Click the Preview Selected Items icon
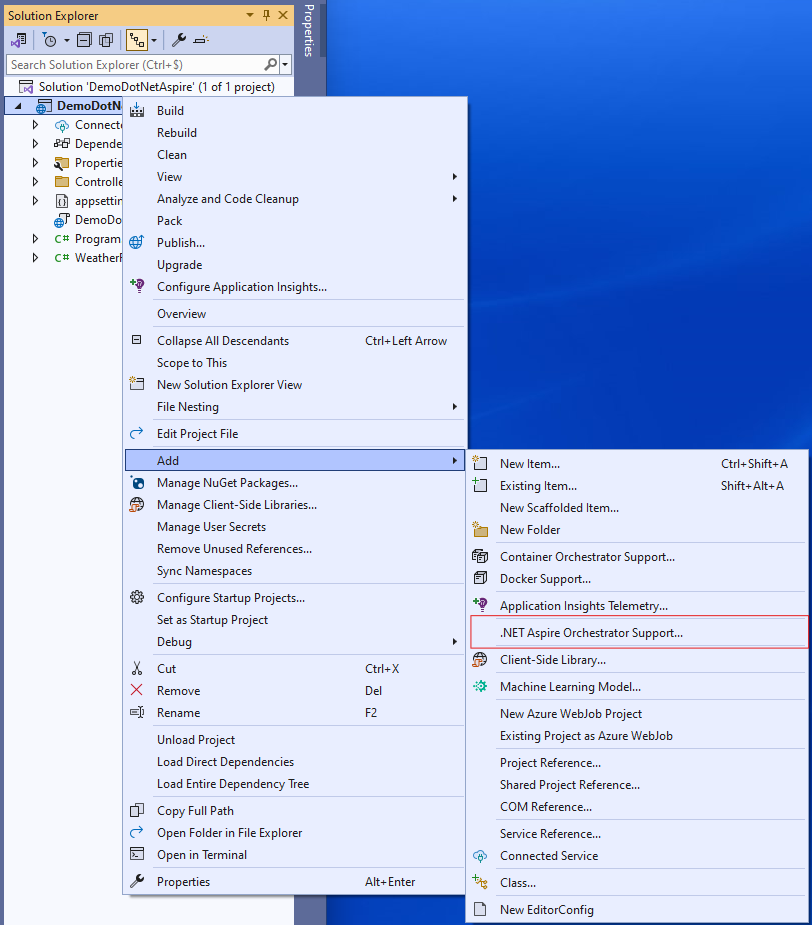 (201, 40)
